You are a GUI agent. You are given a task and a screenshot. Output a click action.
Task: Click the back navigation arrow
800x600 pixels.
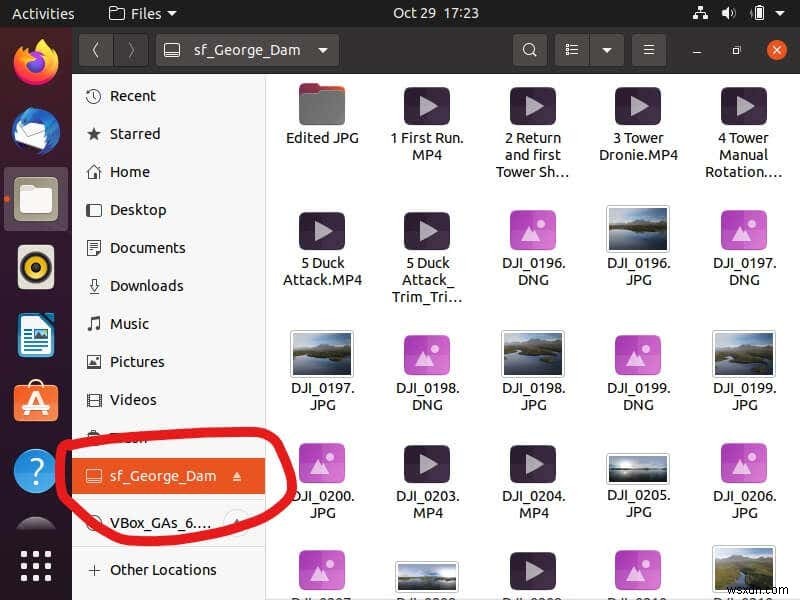pyautogui.click(x=96, y=49)
